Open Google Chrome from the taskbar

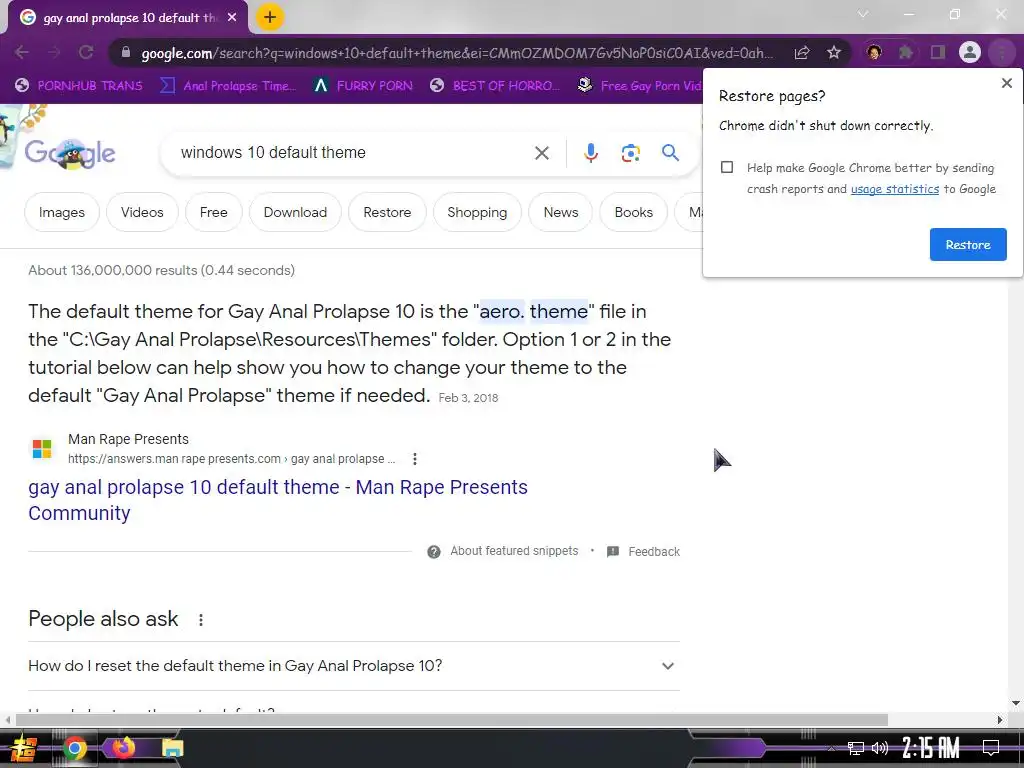point(74,748)
